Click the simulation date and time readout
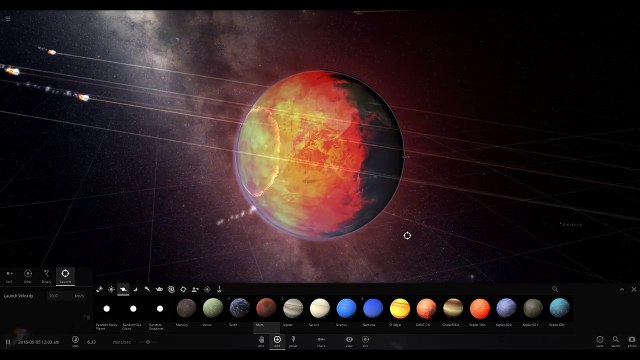This screenshot has width=640, height=360. (x=39, y=342)
